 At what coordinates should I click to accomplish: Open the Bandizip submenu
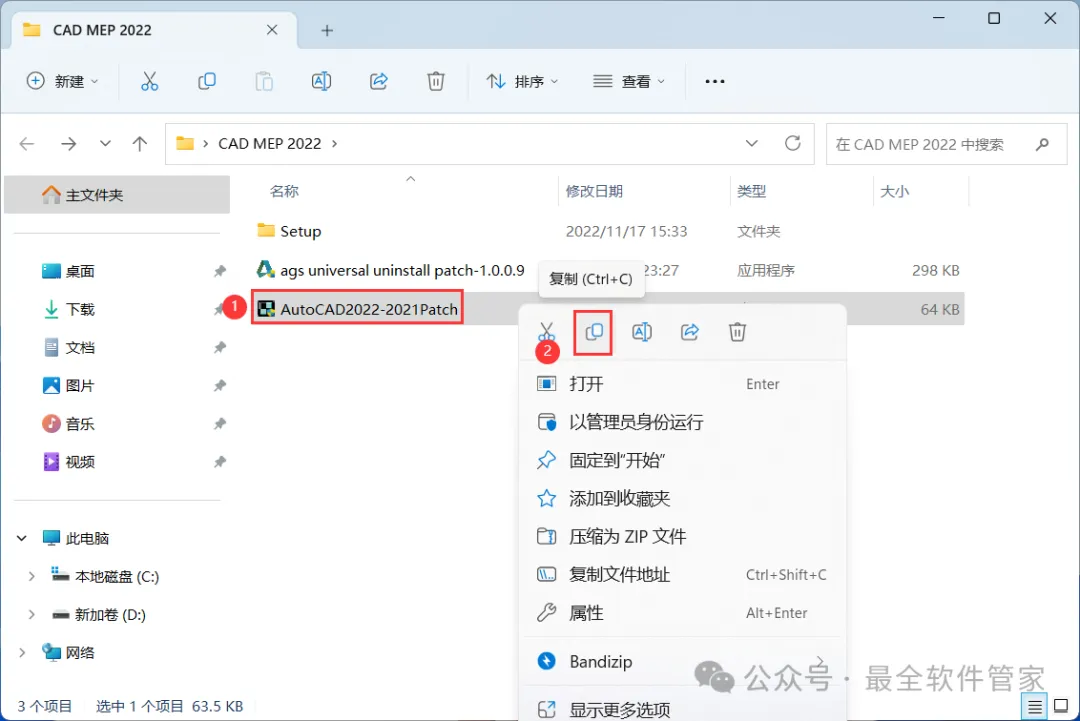pos(682,662)
